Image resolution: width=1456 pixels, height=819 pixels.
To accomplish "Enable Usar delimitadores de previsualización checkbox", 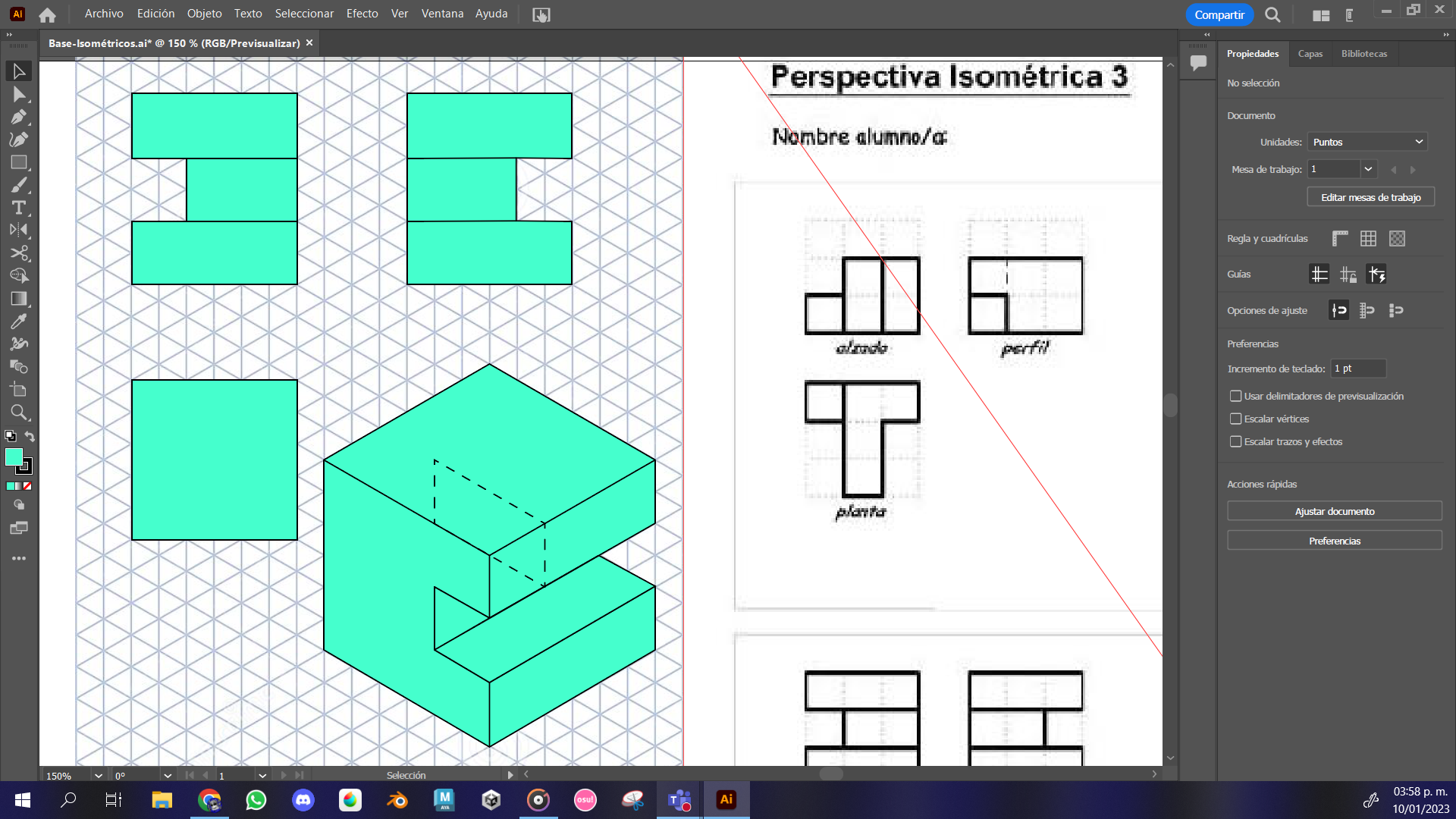I will click(x=1236, y=396).
